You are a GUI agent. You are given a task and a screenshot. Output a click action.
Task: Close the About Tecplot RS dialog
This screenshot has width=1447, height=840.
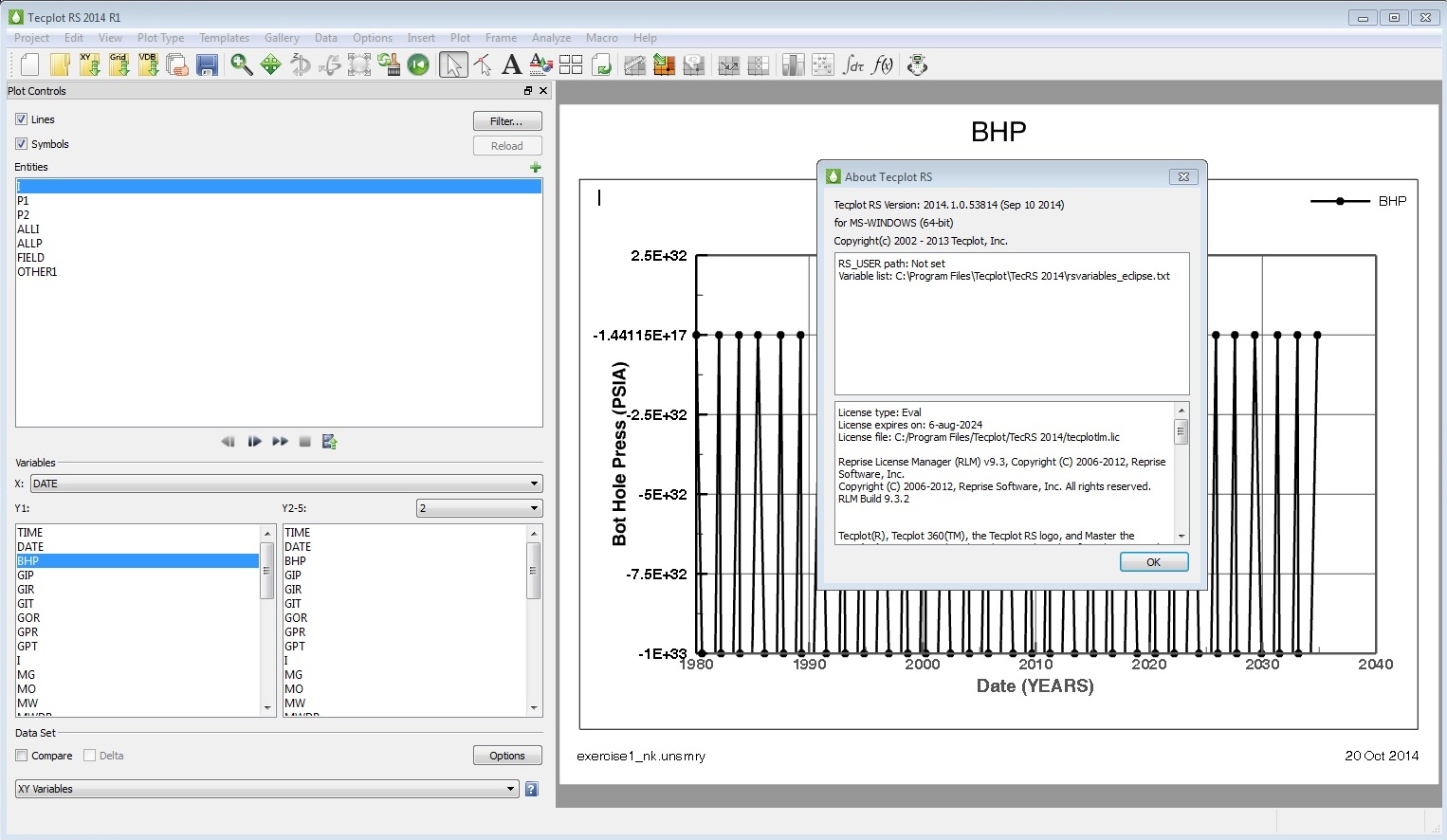point(1183,177)
